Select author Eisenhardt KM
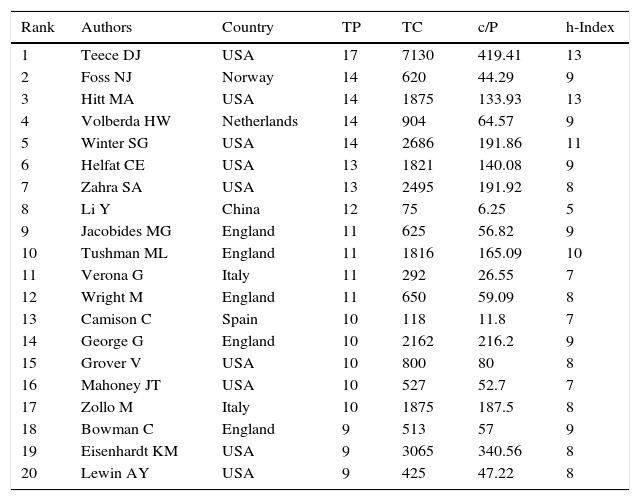Viewport: 640px width, 501px height. [x=129, y=452]
